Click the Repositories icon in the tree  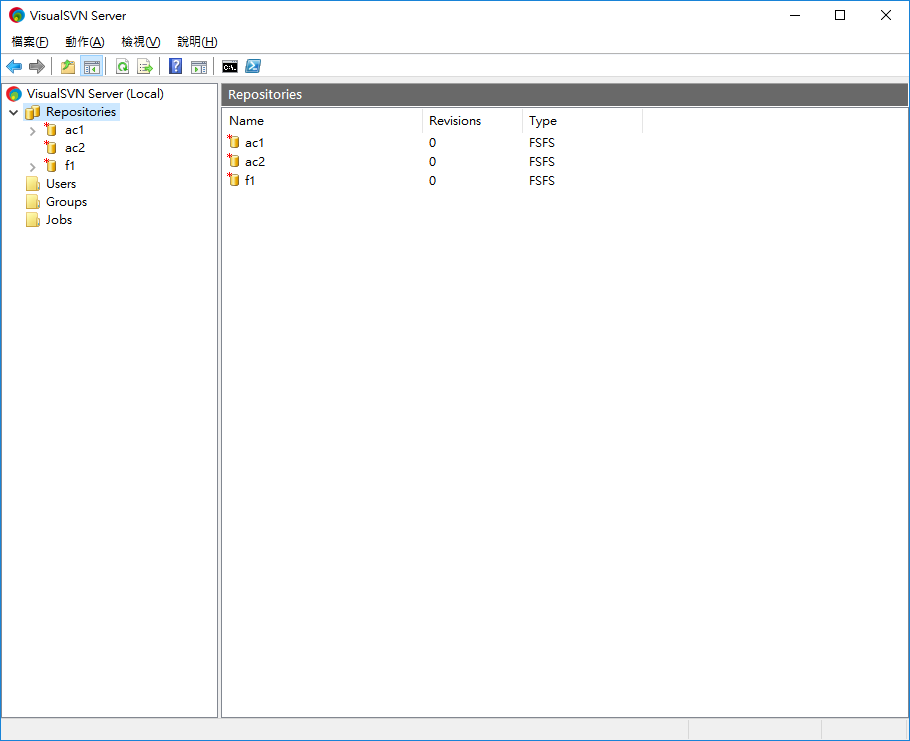tap(33, 112)
